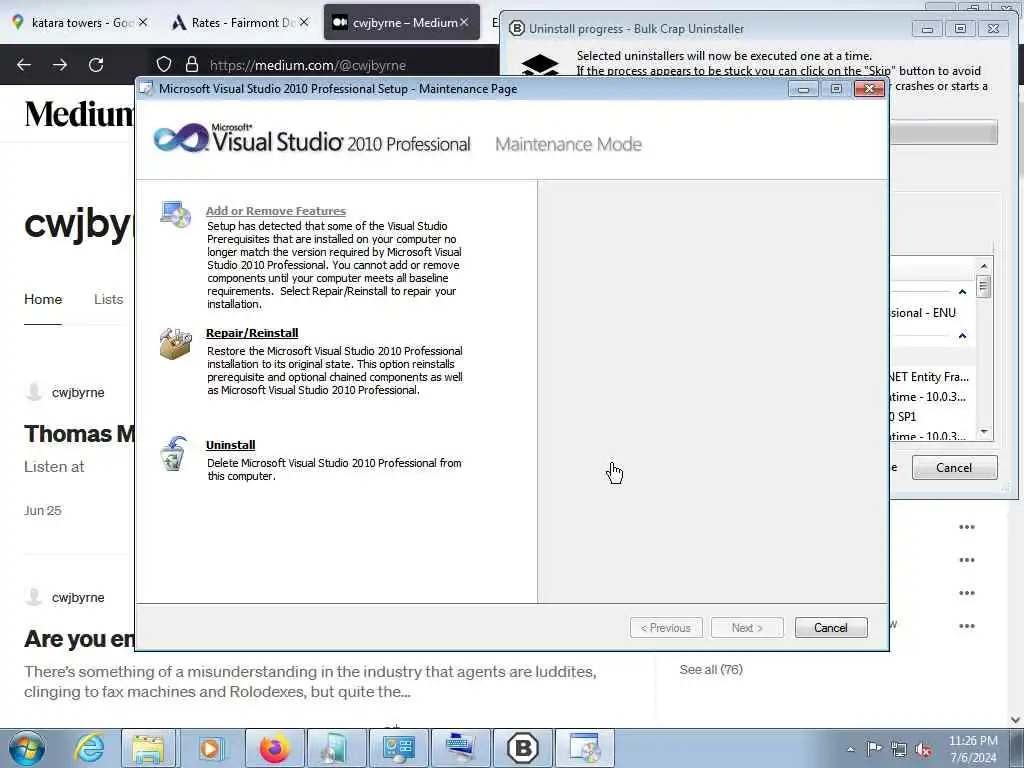Click the Medium logo
1024x768 pixels.
[79, 114]
